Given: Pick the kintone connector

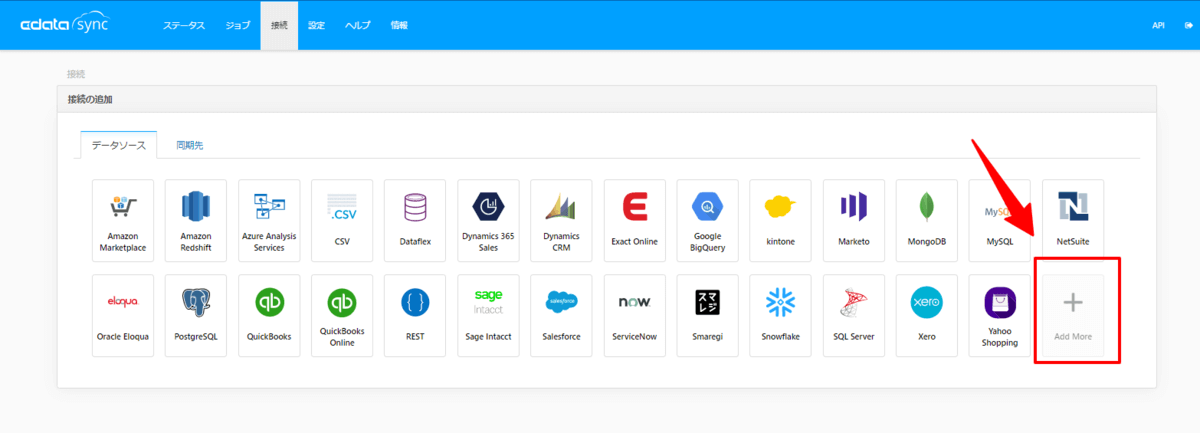Looking at the screenshot, I should (x=781, y=220).
